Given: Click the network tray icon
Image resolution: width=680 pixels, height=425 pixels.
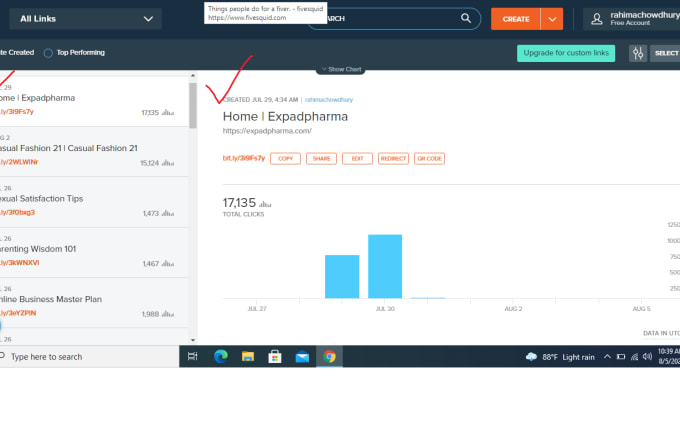Looking at the screenshot, I should click(634, 357).
